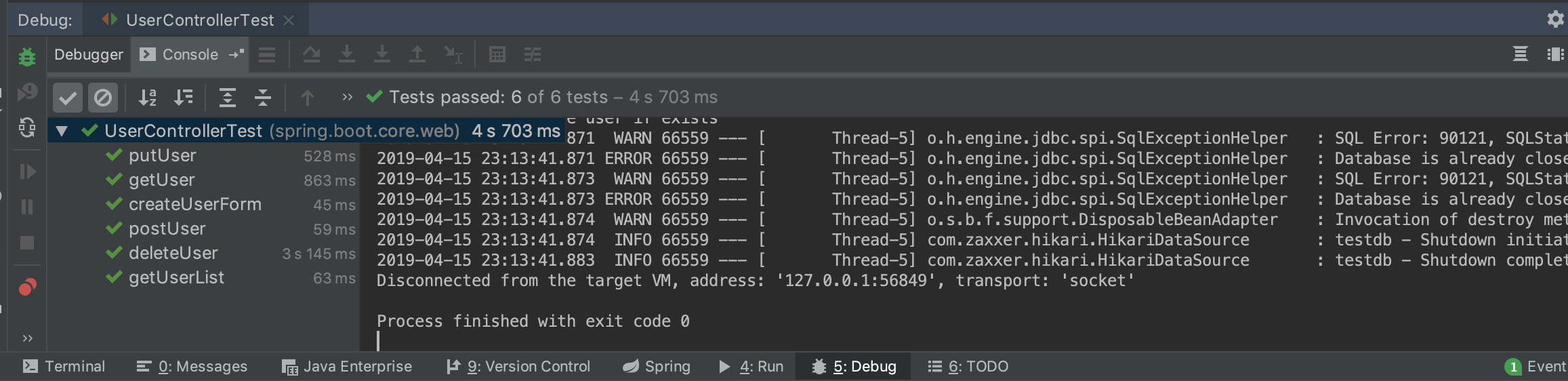Select the putUser test result
Screen dimensions: 1568x381
[203, 156]
